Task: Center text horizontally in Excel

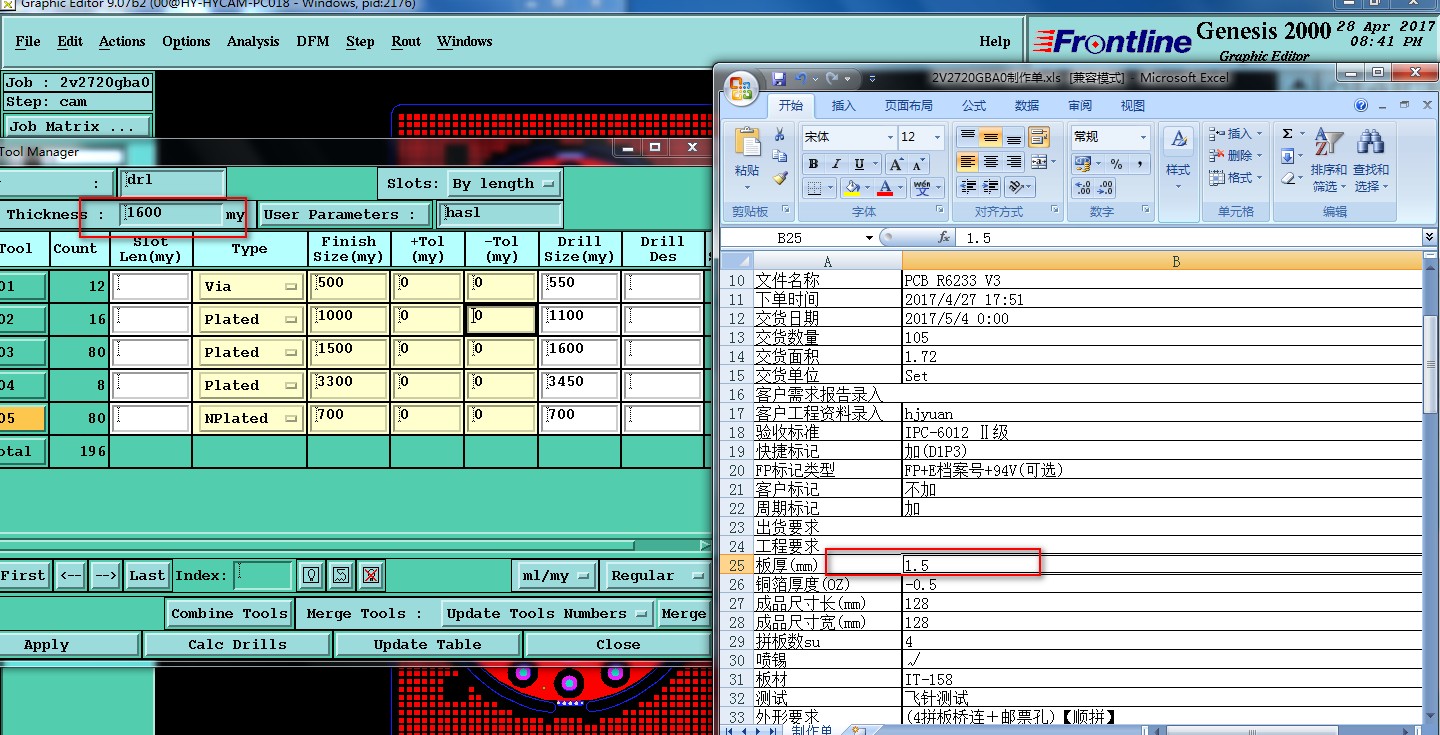Action: (991, 162)
